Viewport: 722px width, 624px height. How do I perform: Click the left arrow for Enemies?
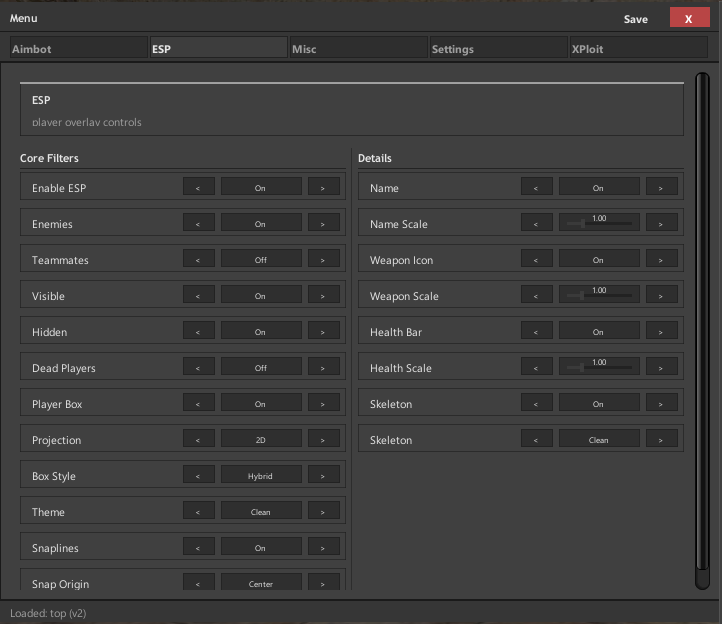tap(198, 222)
